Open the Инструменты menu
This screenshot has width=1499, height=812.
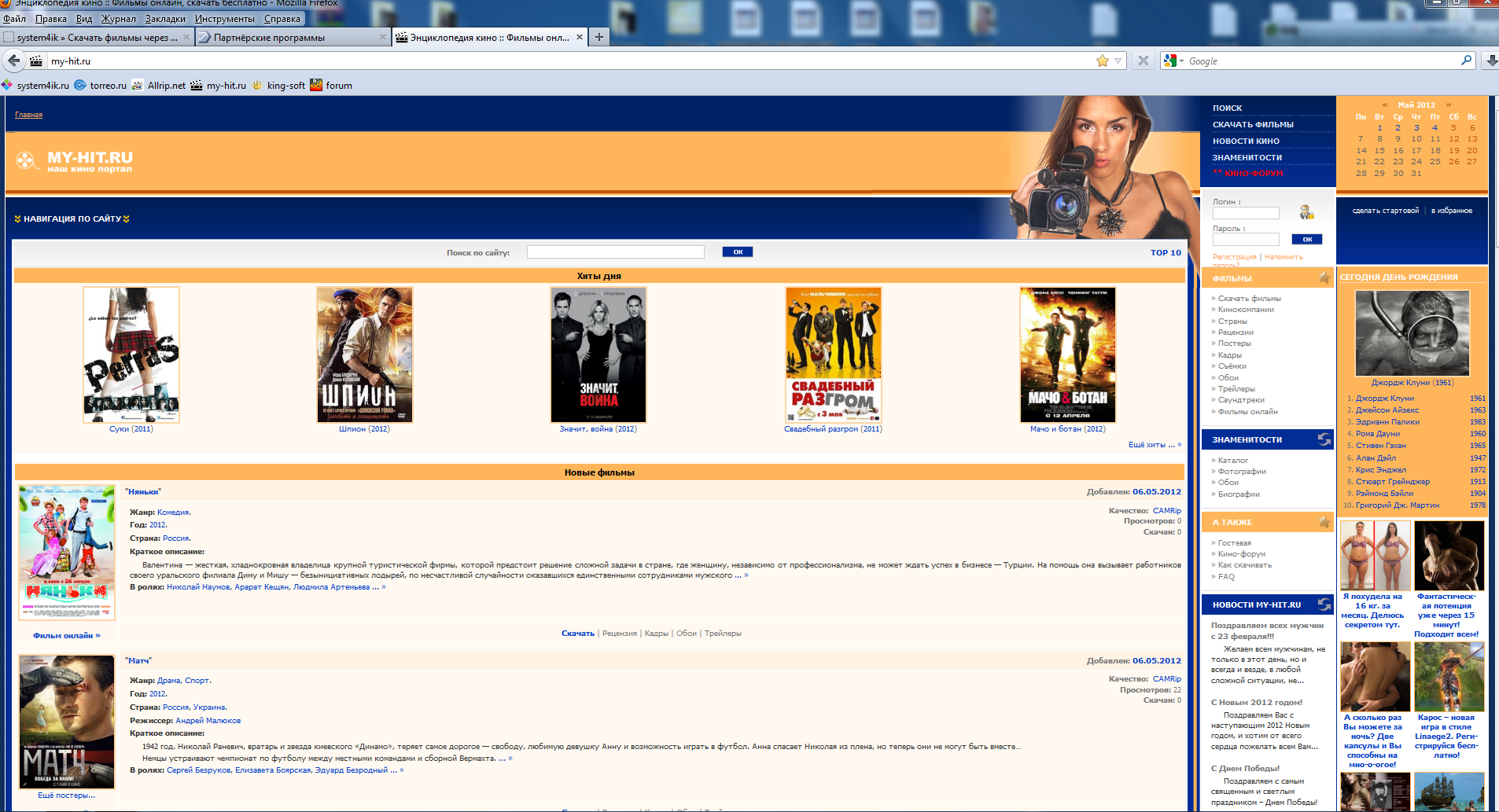click(x=225, y=19)
